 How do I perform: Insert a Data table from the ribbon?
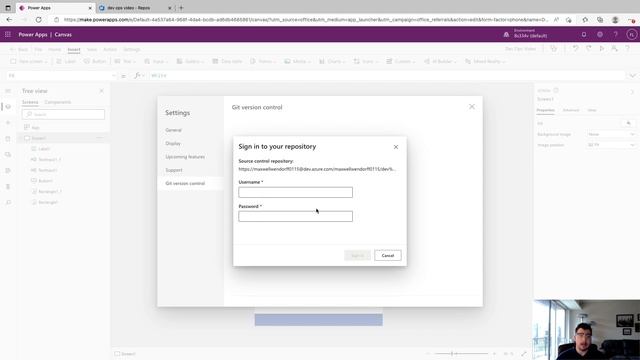(x=227, y=61)
